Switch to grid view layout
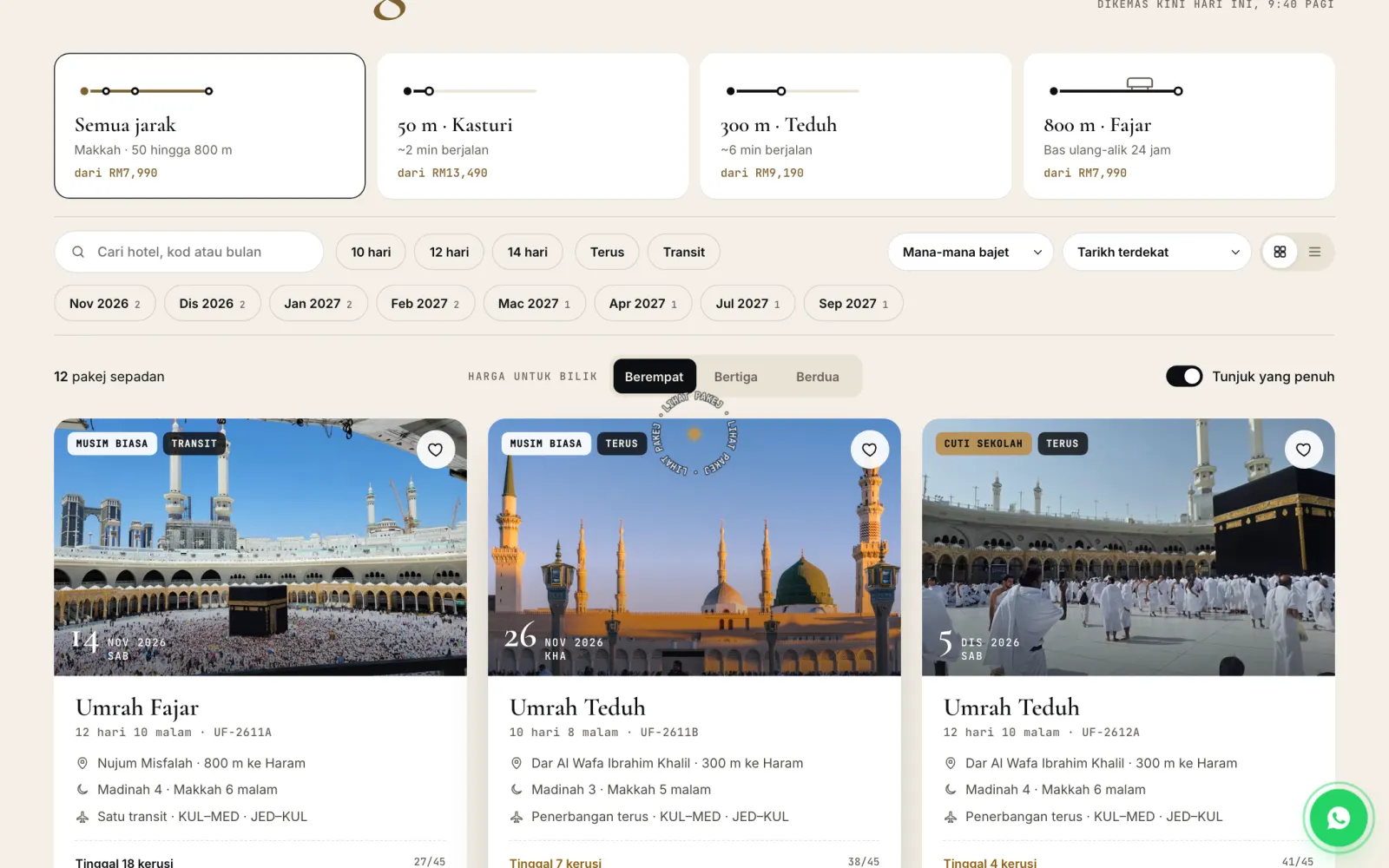The height and width of the screenshot is (868, 1389). tap(1280, 252)
